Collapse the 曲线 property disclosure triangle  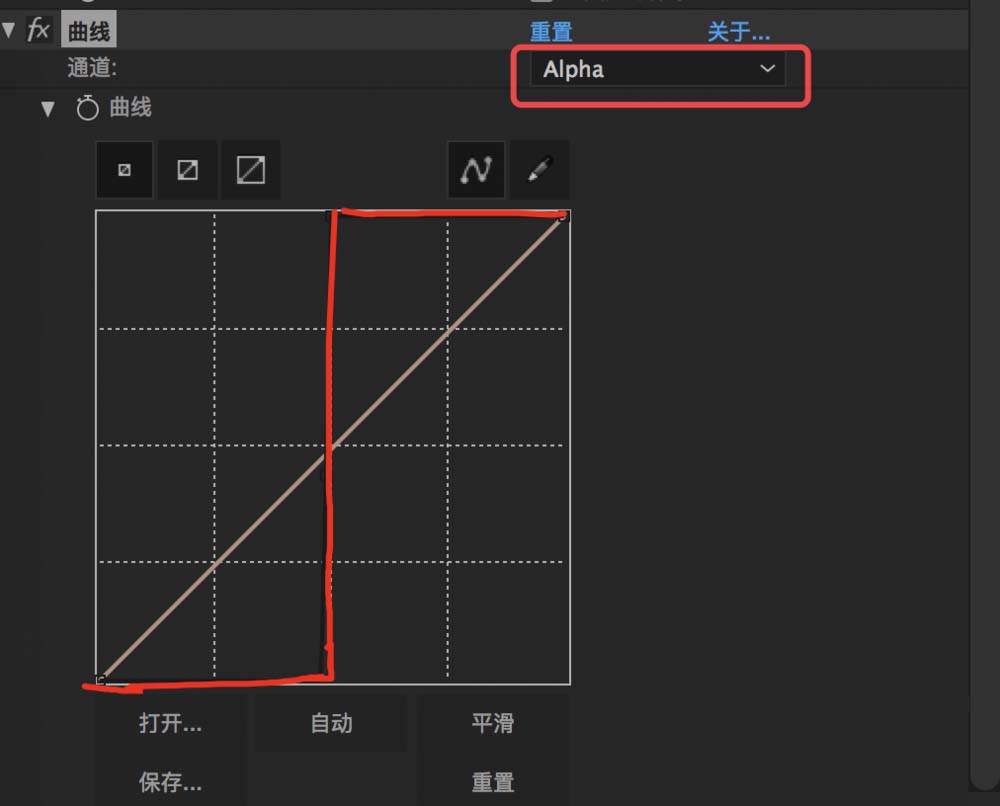pos(47,108)
